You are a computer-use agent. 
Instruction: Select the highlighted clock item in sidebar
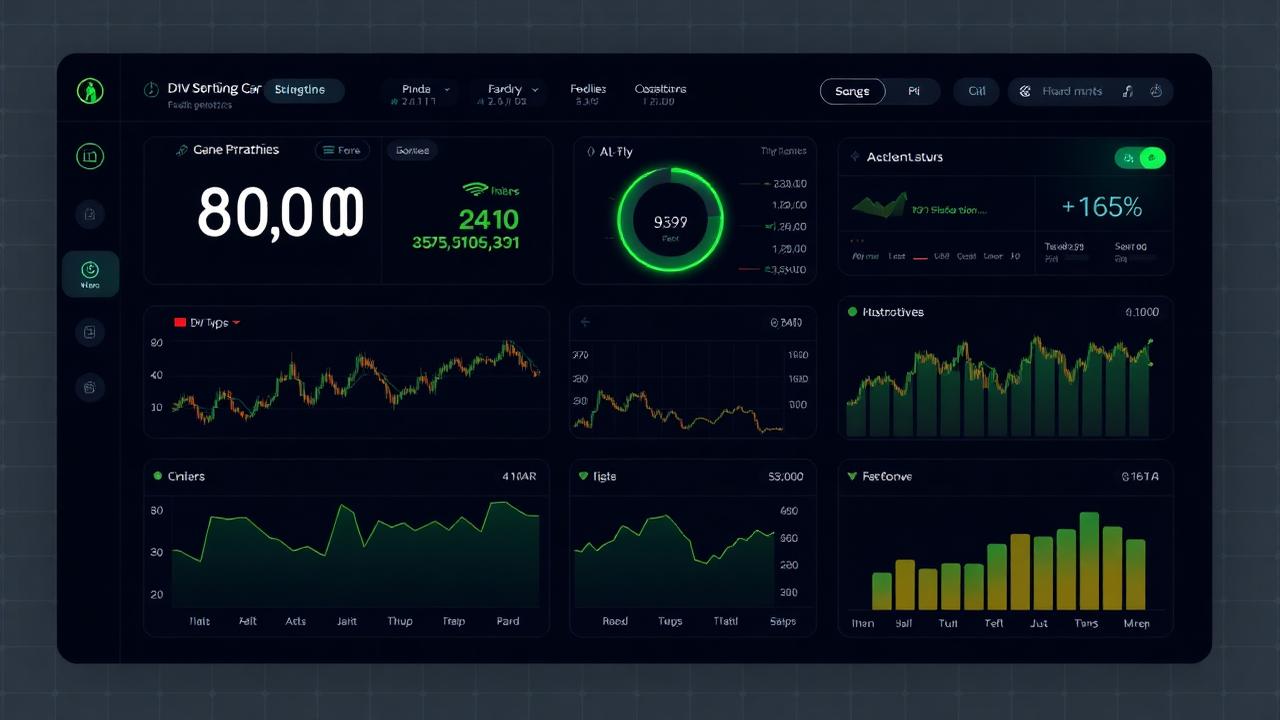point(90,273)
